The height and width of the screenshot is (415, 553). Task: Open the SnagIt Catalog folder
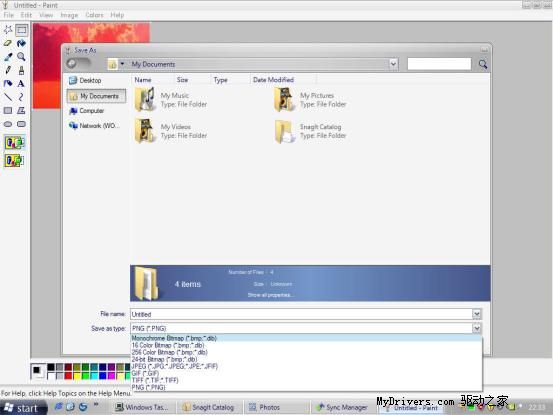click(x=310, y=131)
